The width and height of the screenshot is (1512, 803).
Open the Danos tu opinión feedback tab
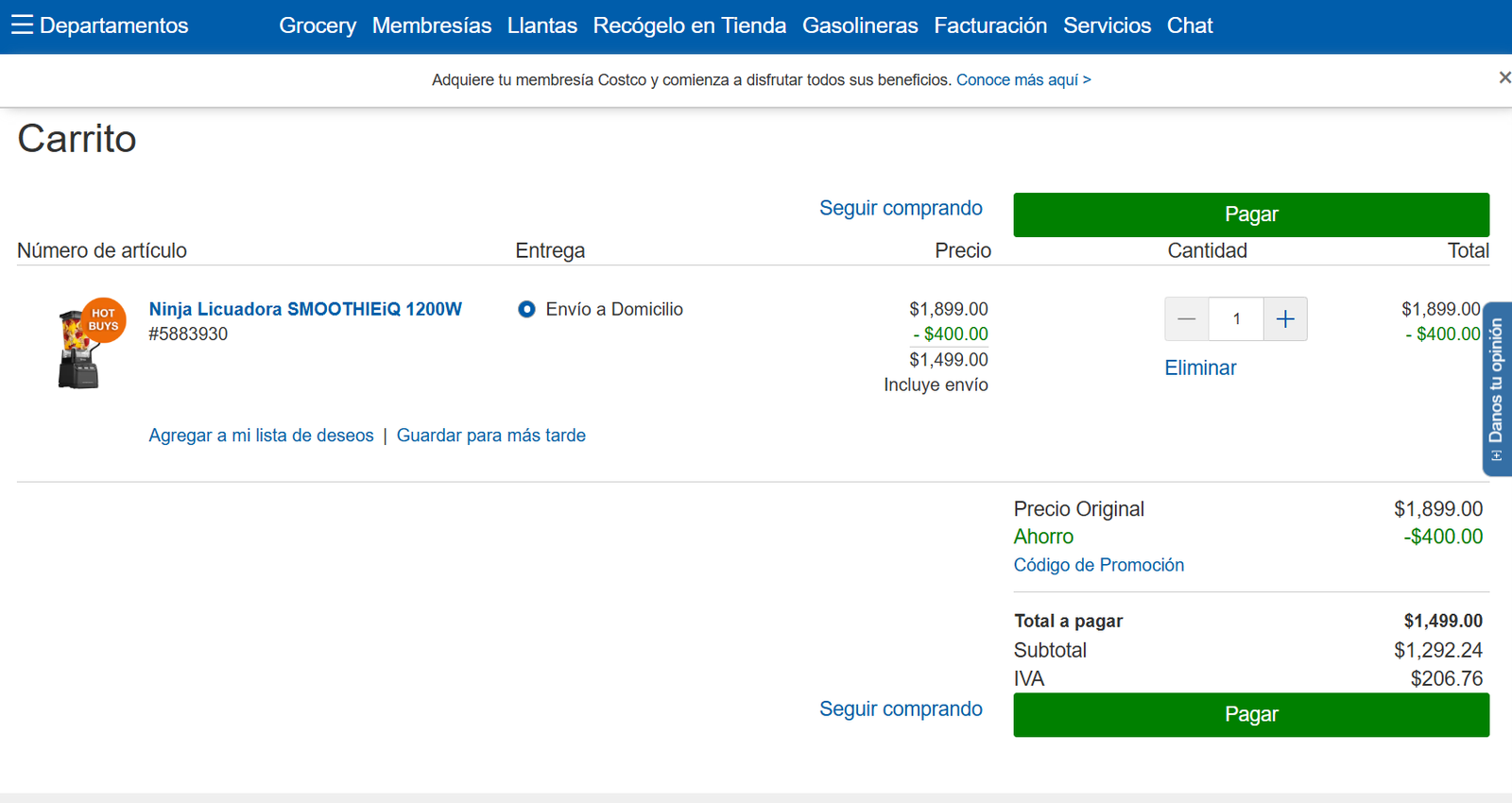1496,388
